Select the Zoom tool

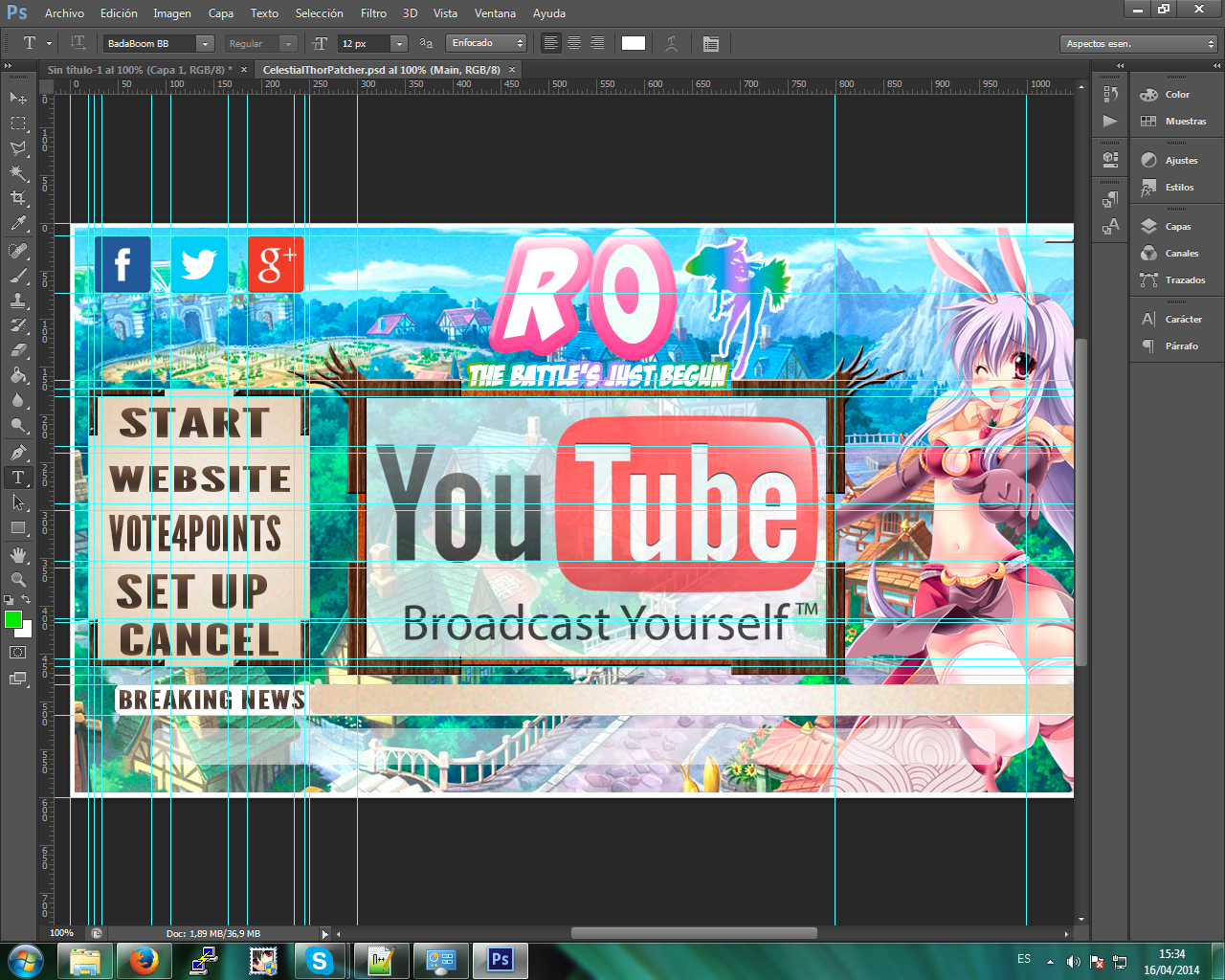point(18,579)
